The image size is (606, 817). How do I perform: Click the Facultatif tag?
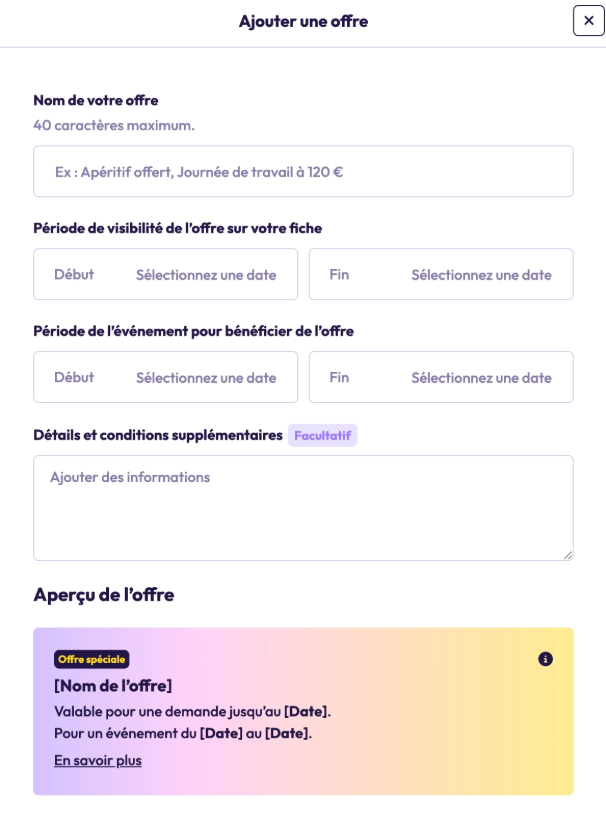322,435
